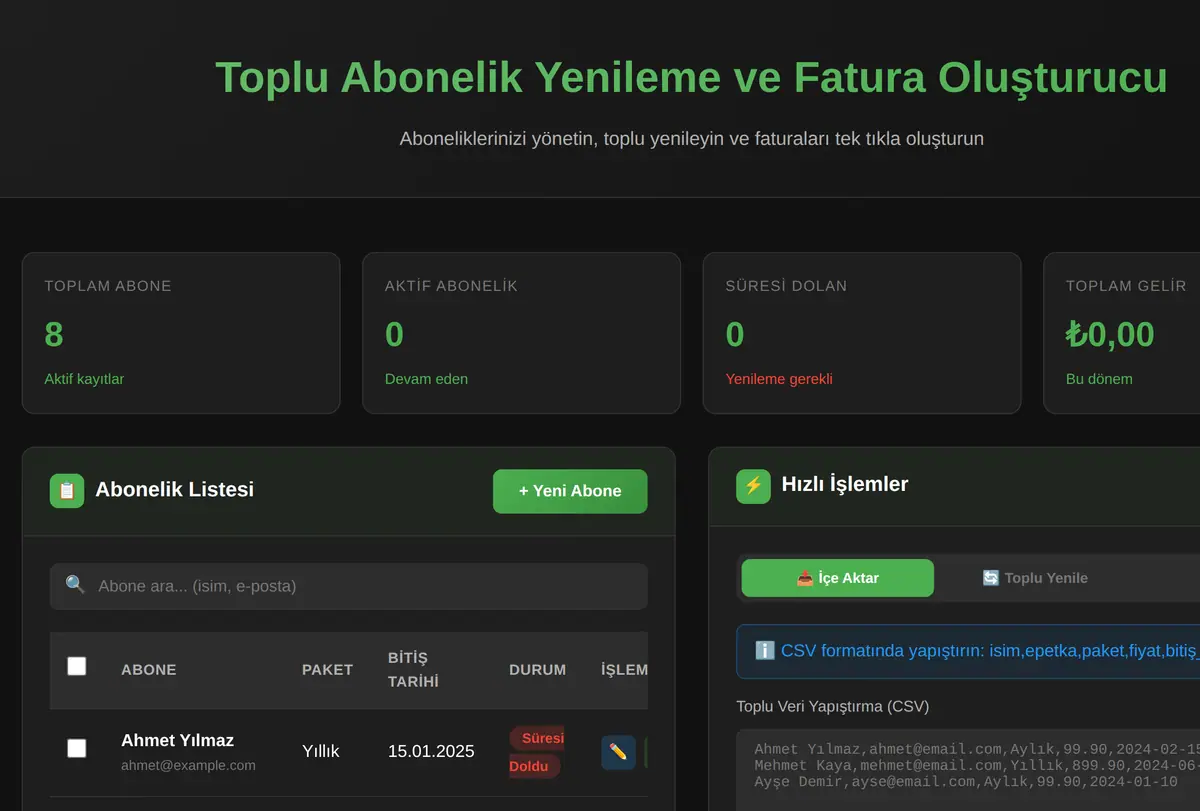Click the email ahmet@example.com
The width and height of the screenshot is (1200, 811).
[x=188, y=765]
